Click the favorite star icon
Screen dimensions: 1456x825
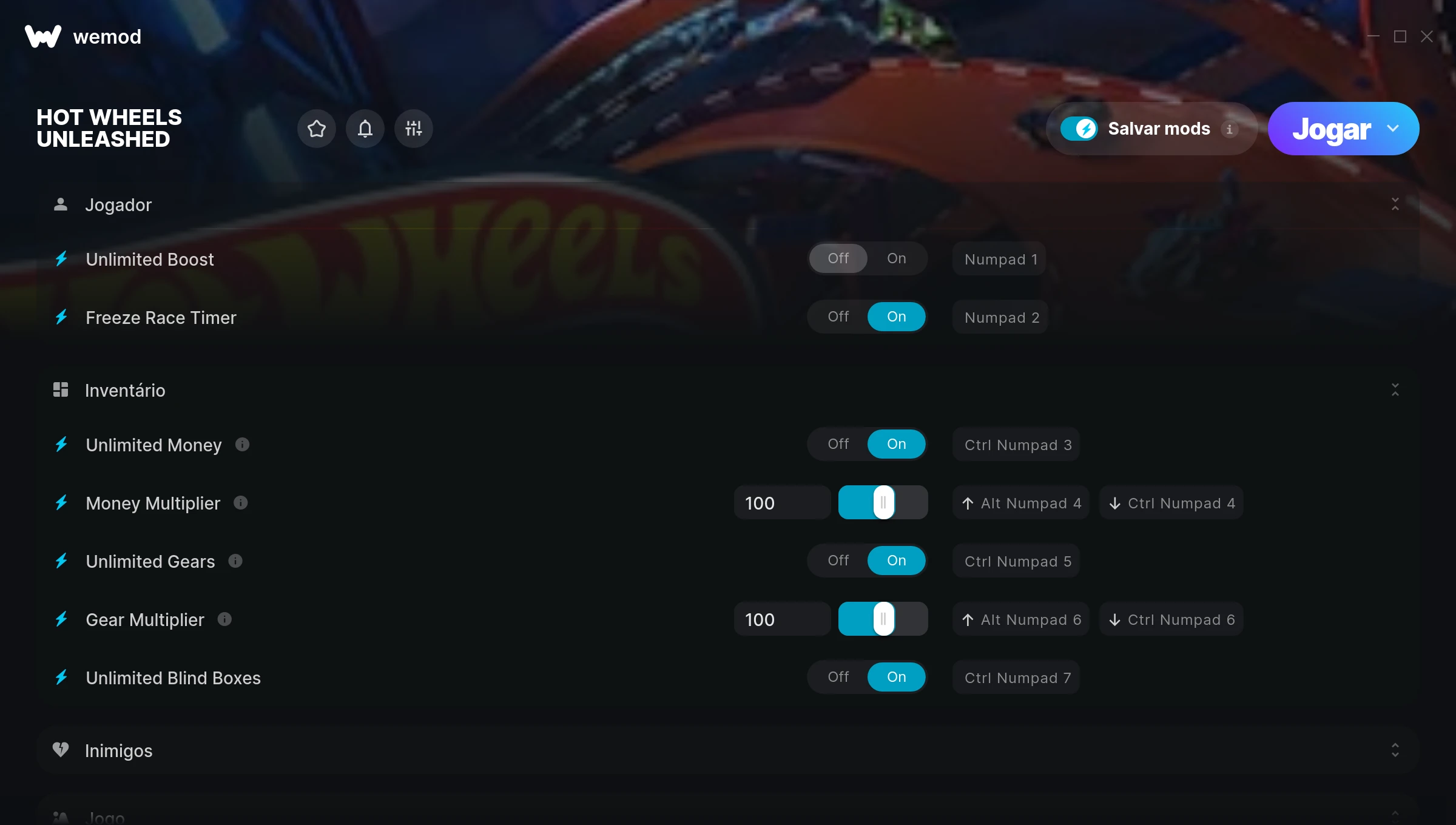click(x=317, y=129)
